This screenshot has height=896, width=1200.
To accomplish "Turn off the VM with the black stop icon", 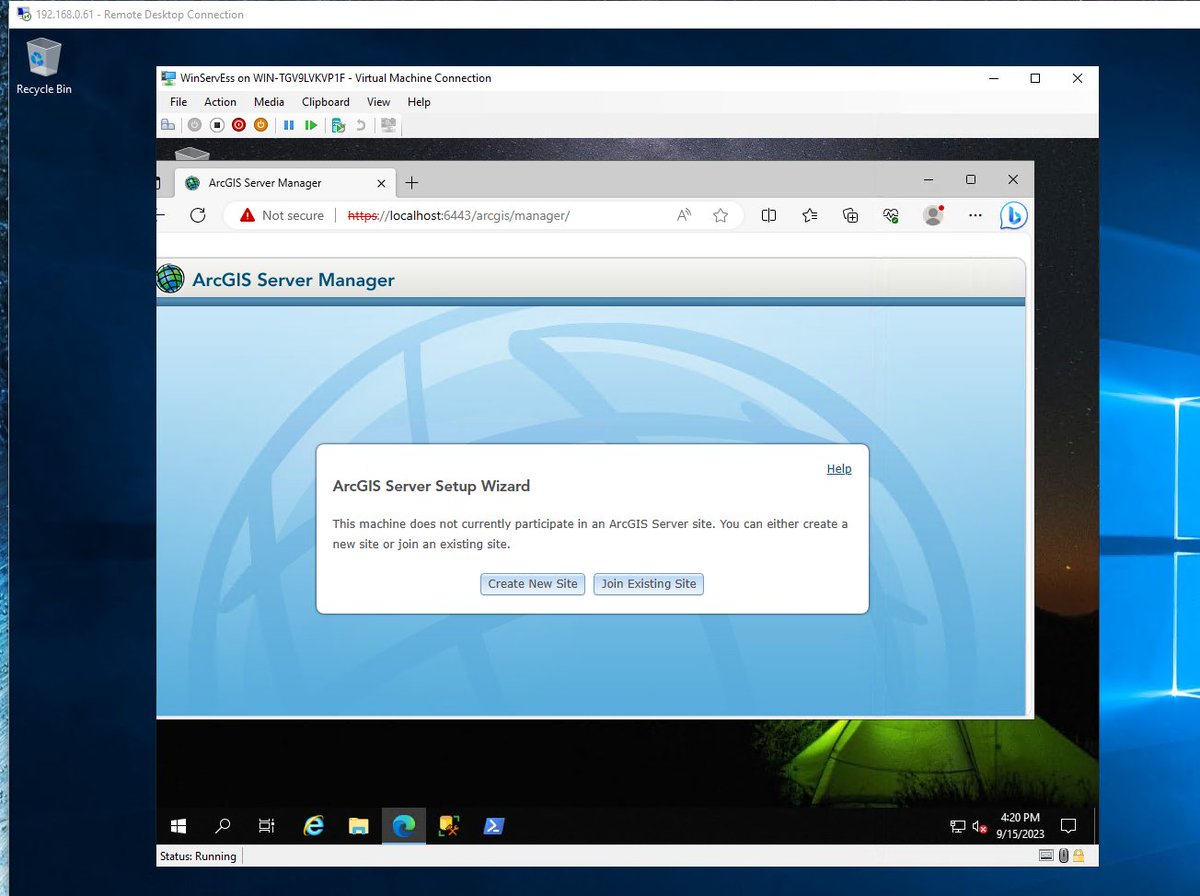I will 216,125.
